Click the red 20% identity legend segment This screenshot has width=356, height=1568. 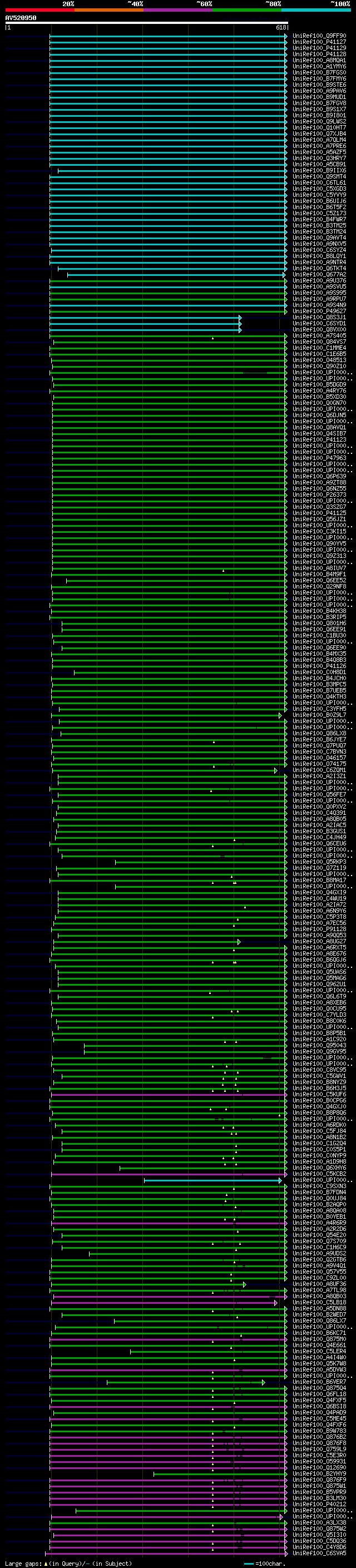click(x=39, y=10)
